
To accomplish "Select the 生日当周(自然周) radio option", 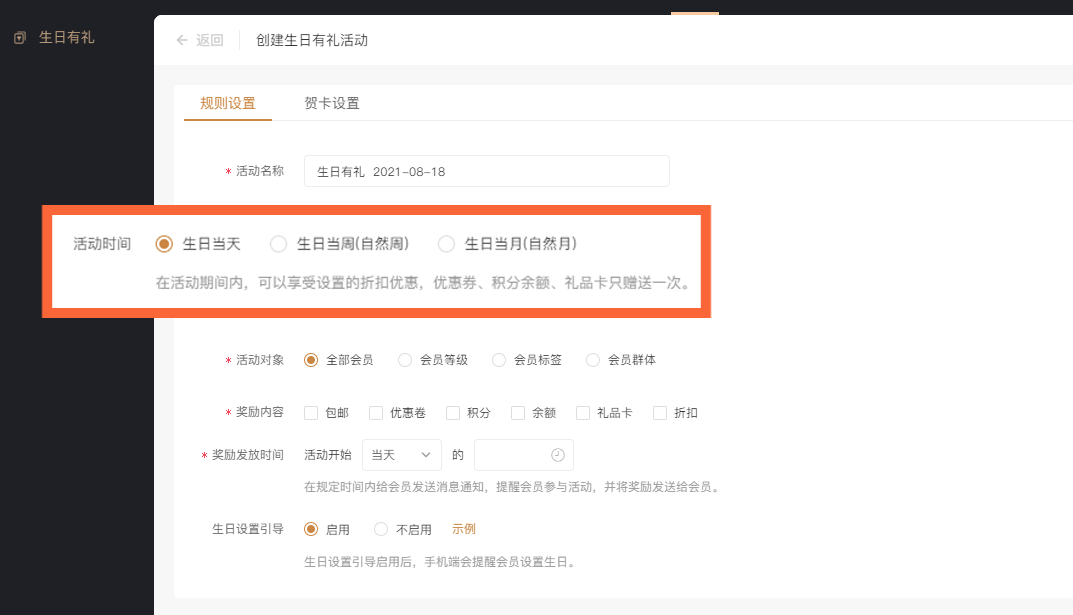I will (278, 244).
